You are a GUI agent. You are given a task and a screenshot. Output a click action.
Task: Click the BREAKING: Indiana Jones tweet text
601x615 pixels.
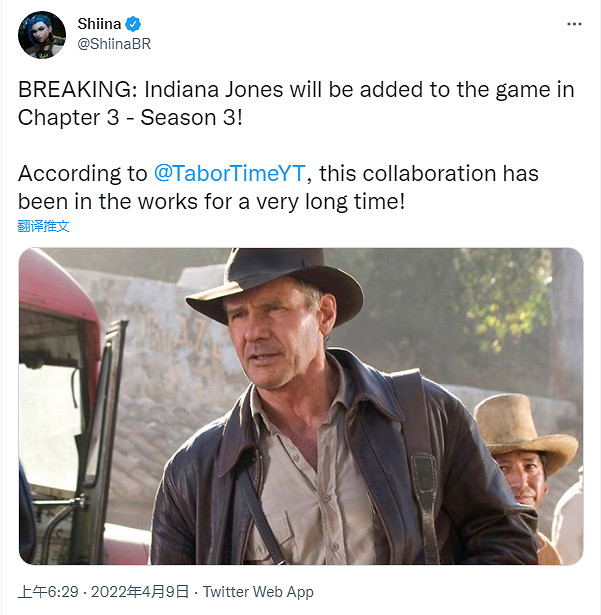click(x=296, y=89)
